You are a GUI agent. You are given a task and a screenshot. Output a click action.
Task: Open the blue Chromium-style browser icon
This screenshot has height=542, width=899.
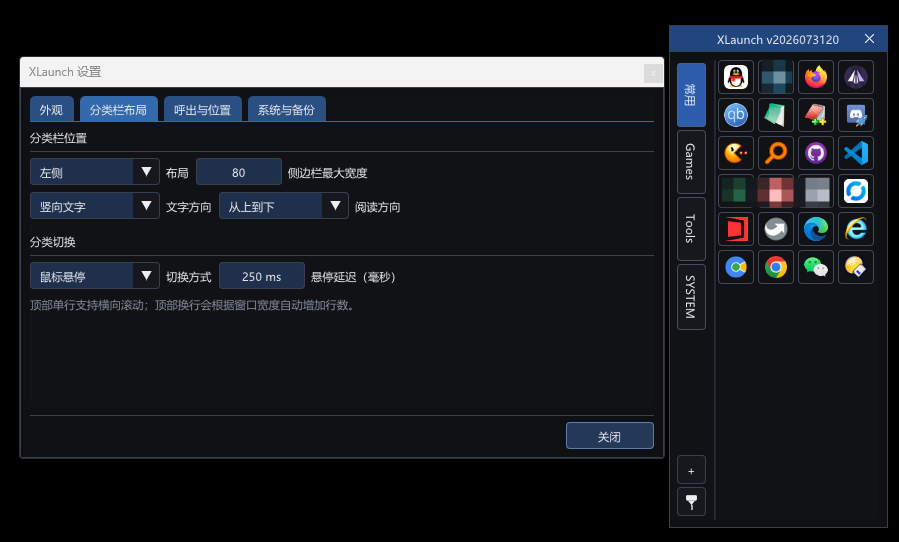736,267
